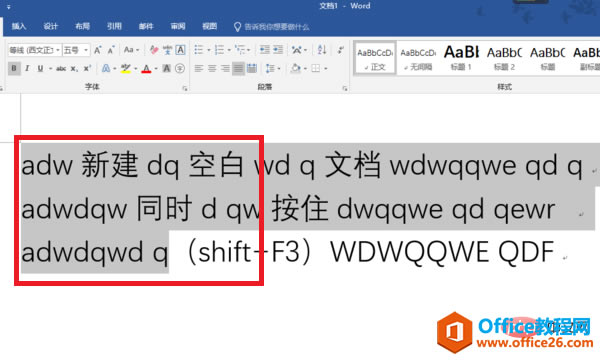Open Asian layout icon
The image size is (600, 360).
297,50
